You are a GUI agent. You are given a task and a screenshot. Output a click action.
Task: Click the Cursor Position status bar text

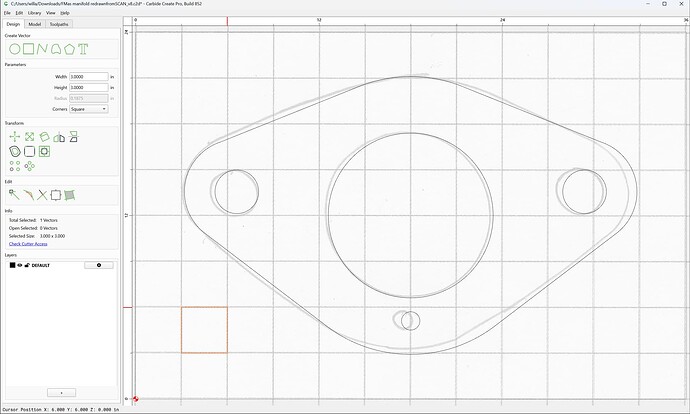(x=61, y=410)
